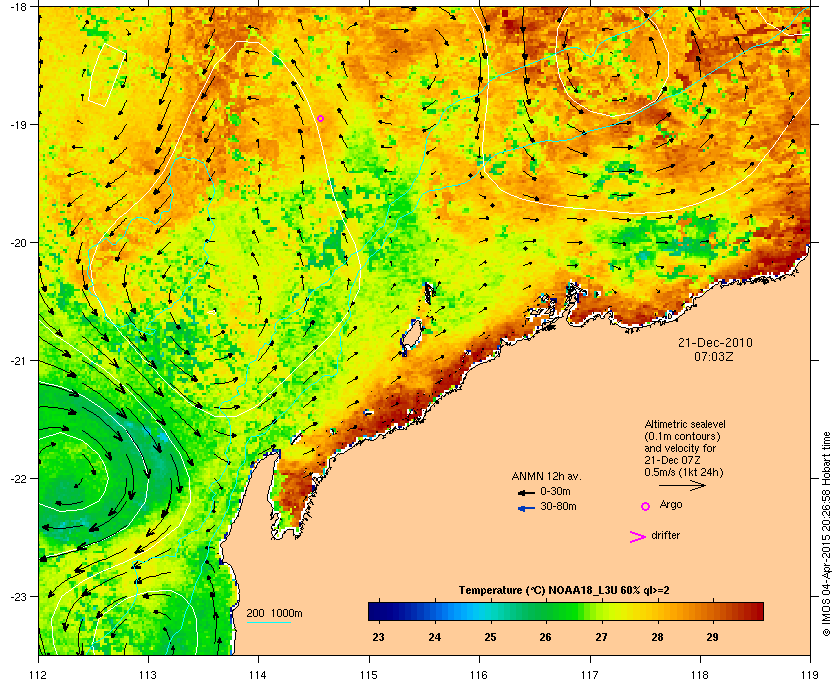This screenshot has width=840, height=680.
Task: Click the '0.5m/s (1kt 24h)' scale text
Action: click(x=684, y=472)
